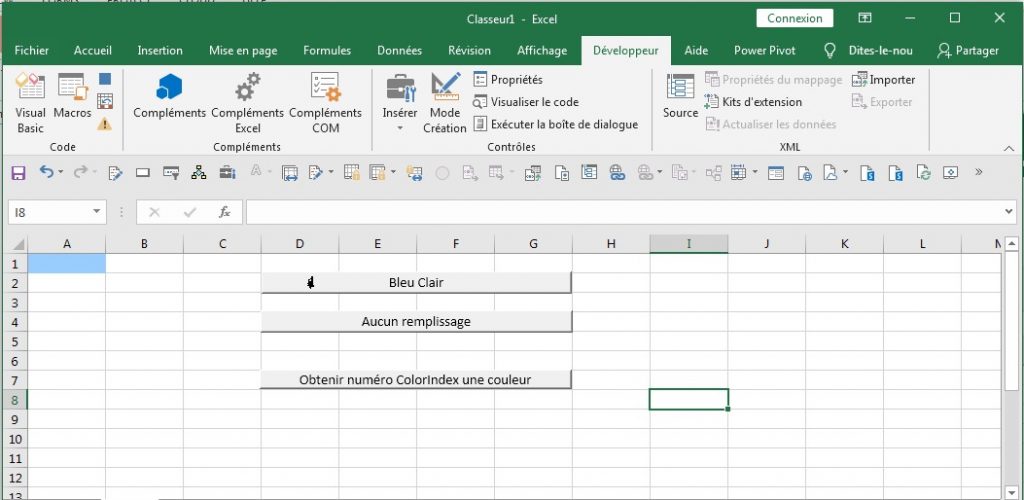Open the XML Source pane
This screenshot has width=1024, height=500.
(x=680, y=96)
